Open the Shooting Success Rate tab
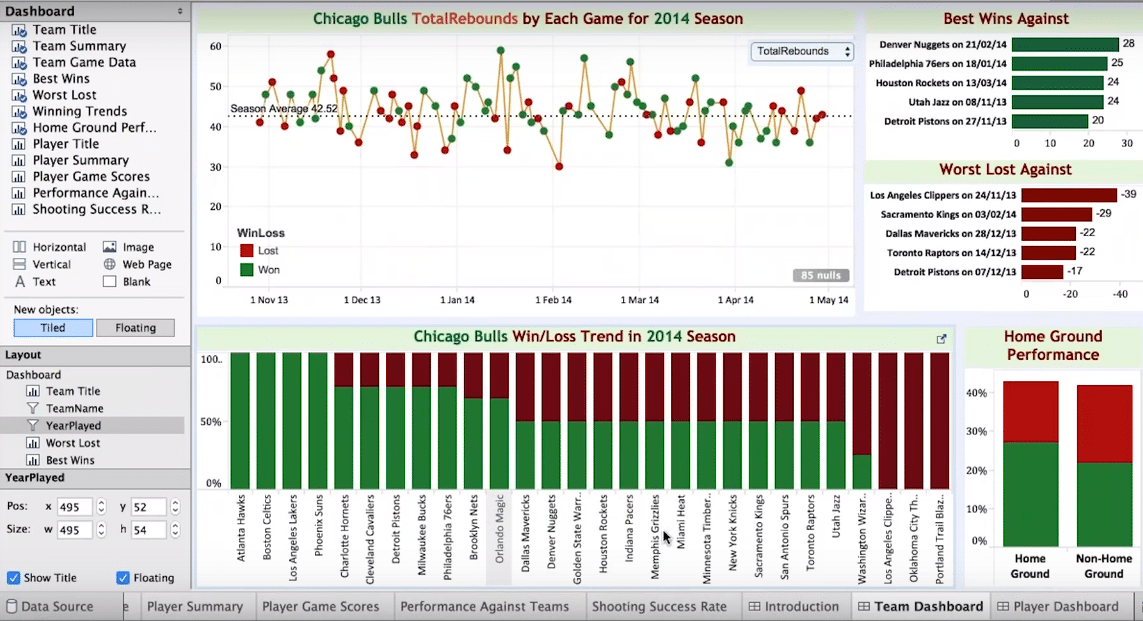This screenshot has height=621, width=1143. click(659, 606)
